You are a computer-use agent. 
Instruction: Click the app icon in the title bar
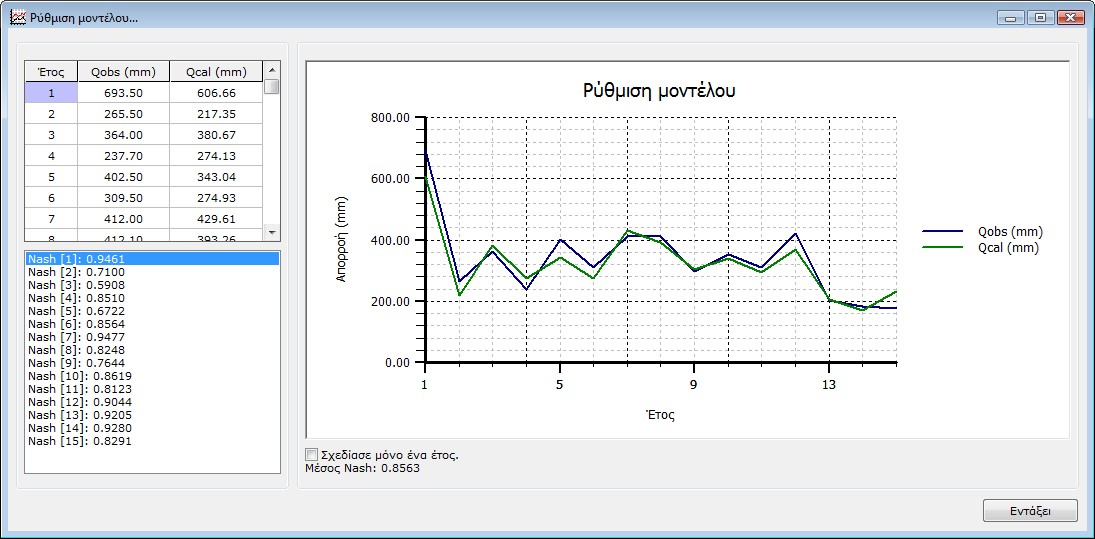coord(17,17)
